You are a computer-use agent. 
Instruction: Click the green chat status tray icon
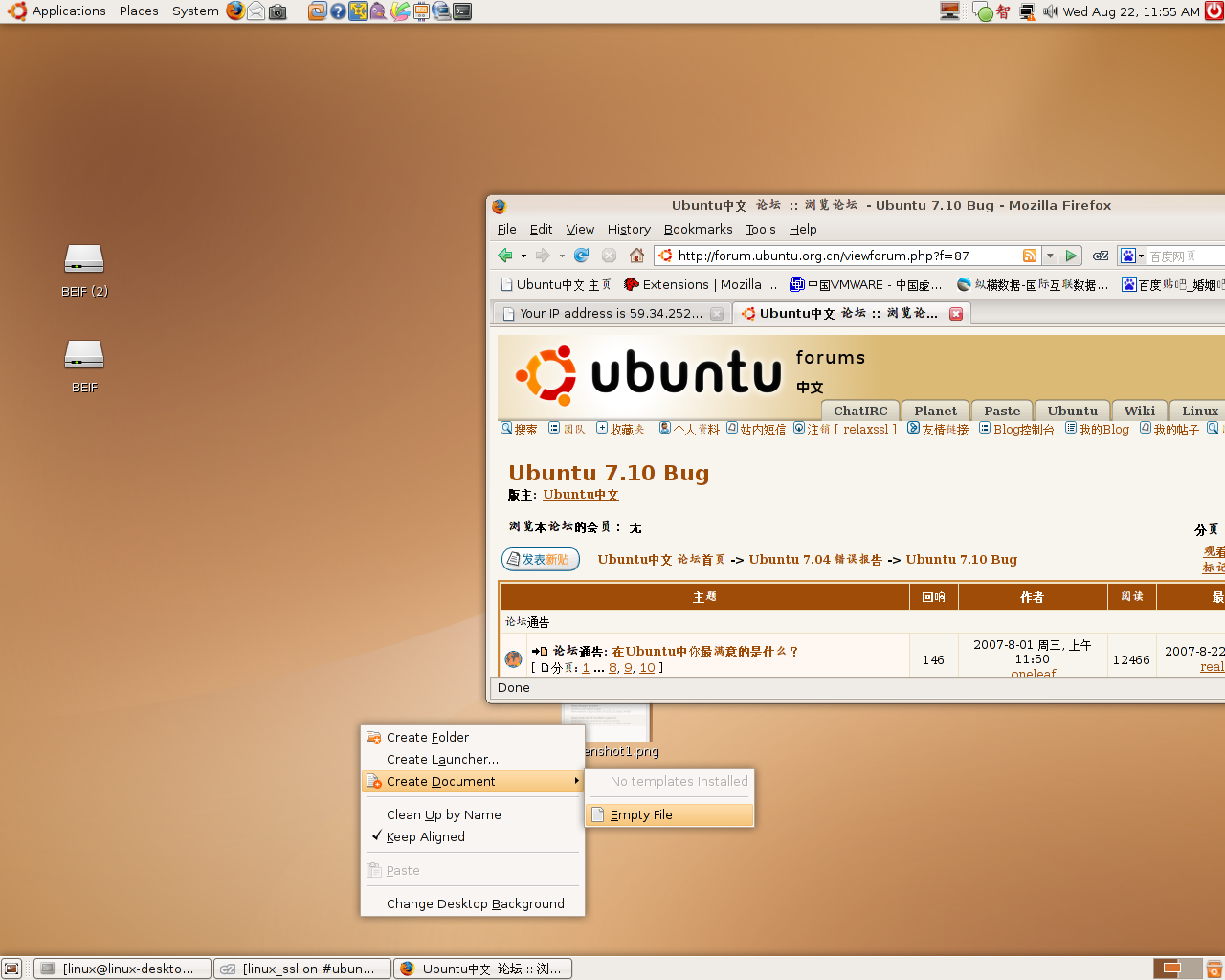[983, 11]
